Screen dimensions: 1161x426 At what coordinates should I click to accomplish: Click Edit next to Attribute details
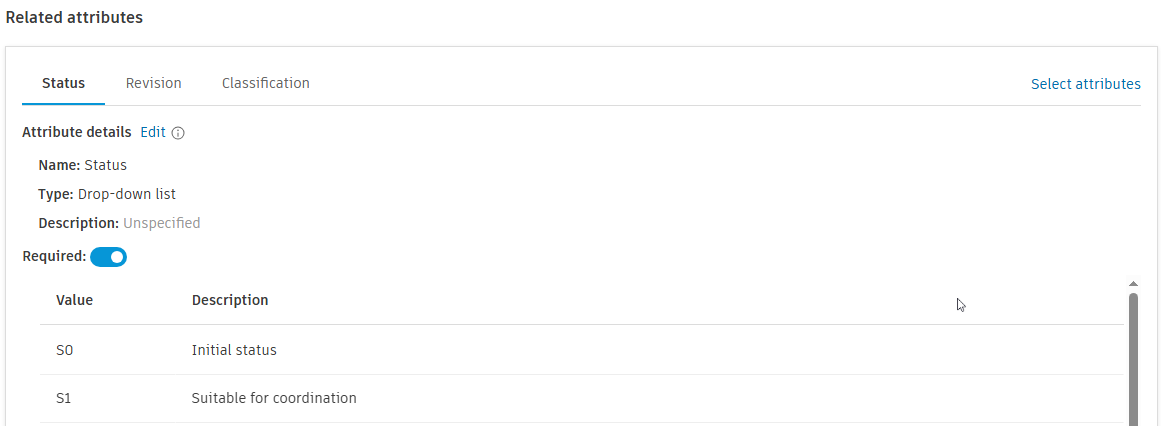(152, 132)
